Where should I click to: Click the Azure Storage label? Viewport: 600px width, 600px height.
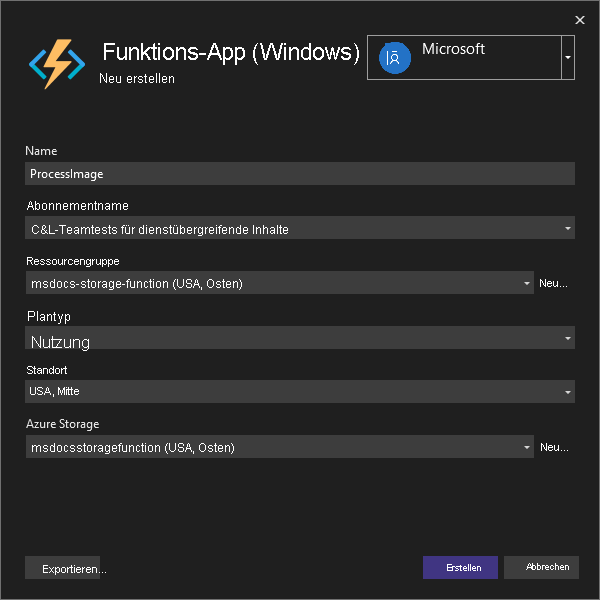63,424
